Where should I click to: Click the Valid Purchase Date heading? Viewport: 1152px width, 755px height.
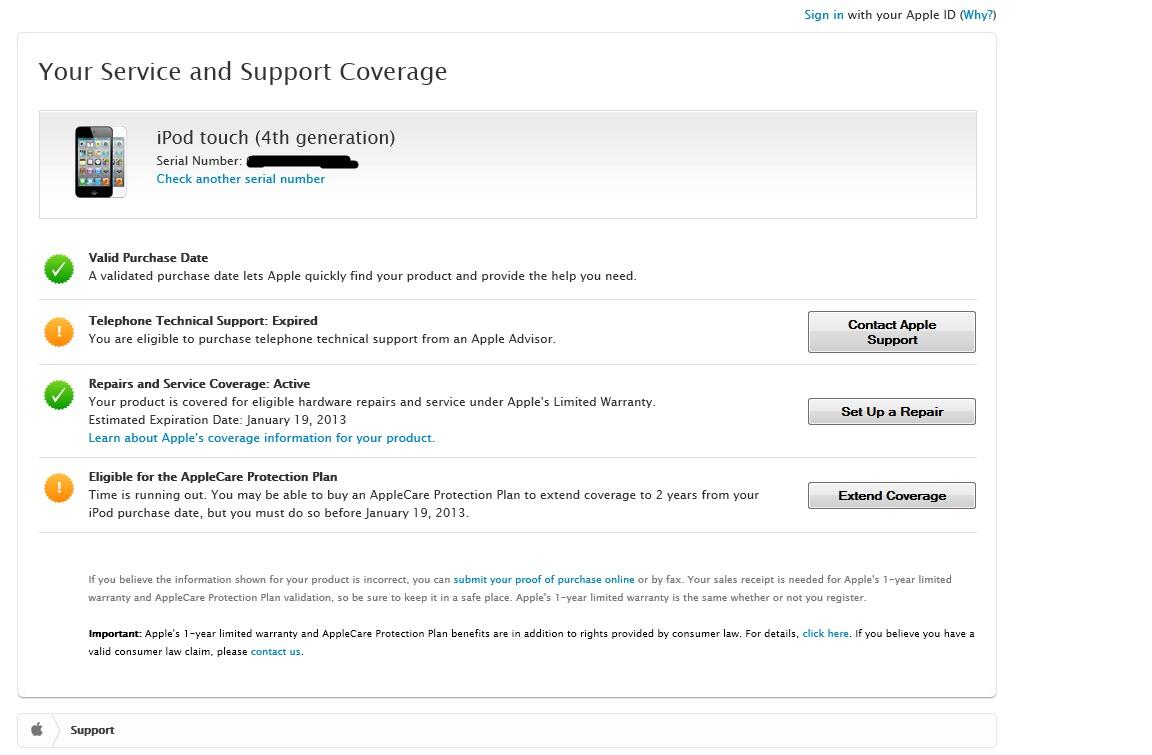148,258
